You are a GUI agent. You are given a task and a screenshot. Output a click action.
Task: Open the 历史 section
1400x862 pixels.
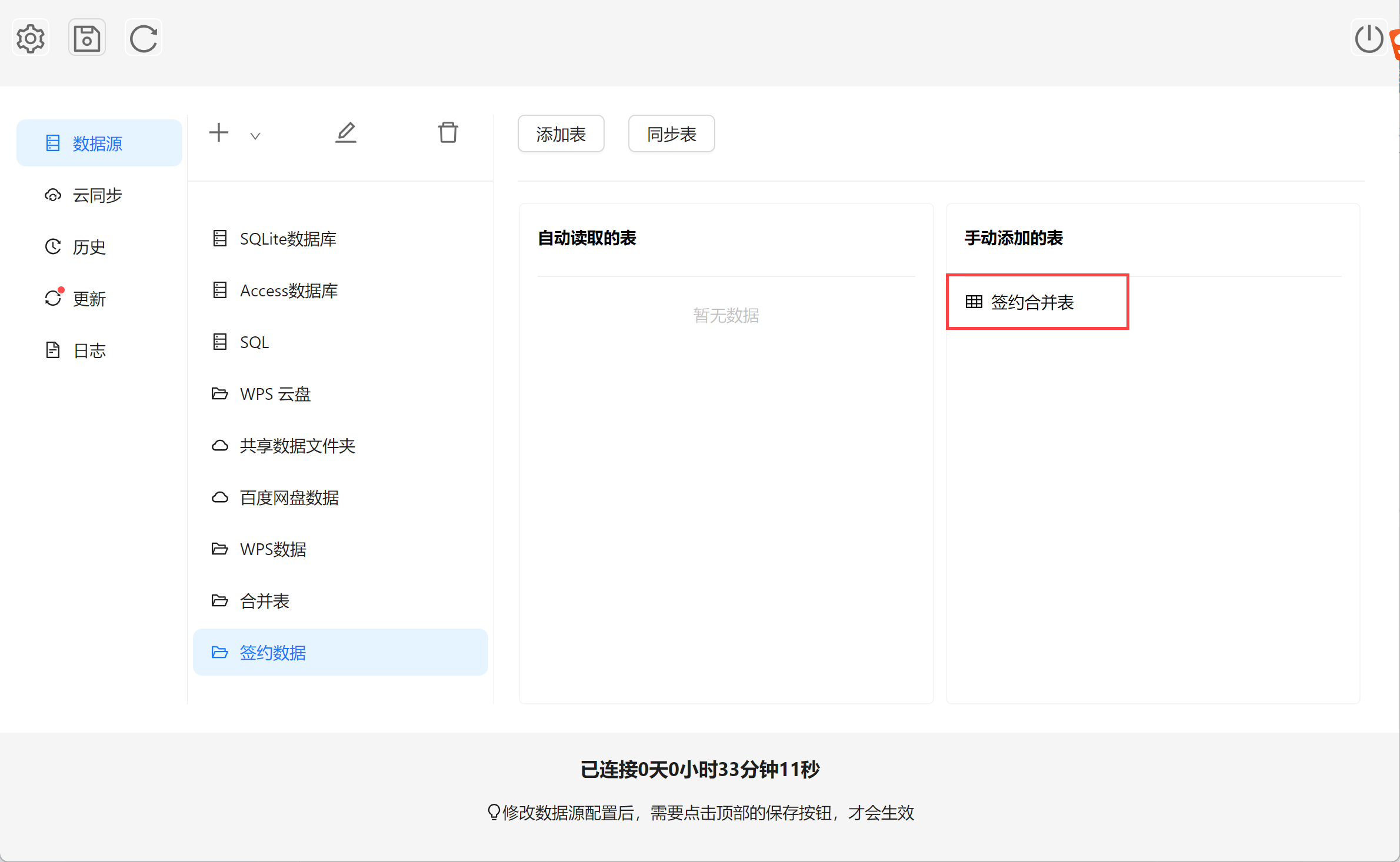click(x=89, y=247)
